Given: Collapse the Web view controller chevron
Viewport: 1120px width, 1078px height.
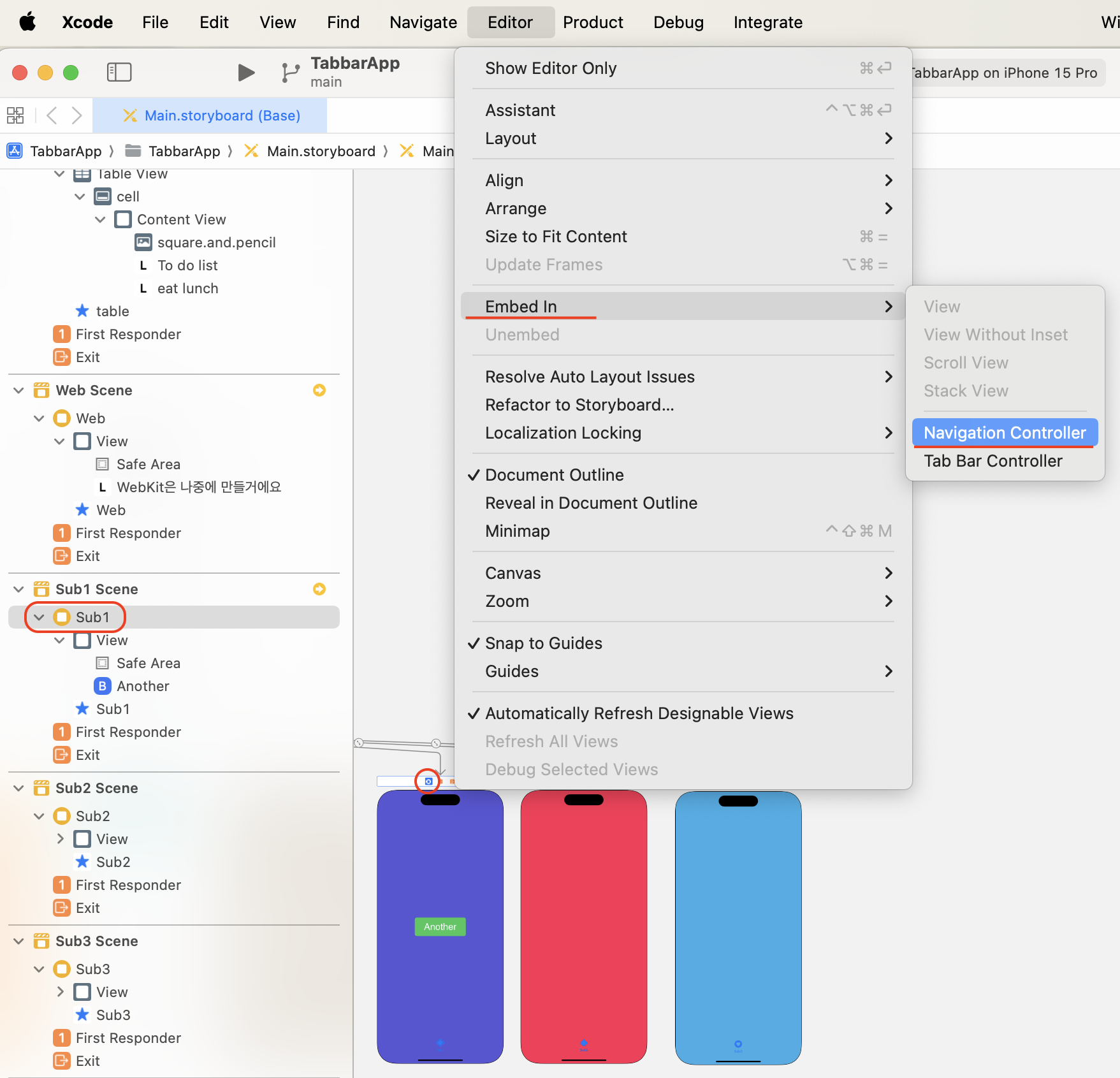Looking at the screenshot, I should 39,418.
